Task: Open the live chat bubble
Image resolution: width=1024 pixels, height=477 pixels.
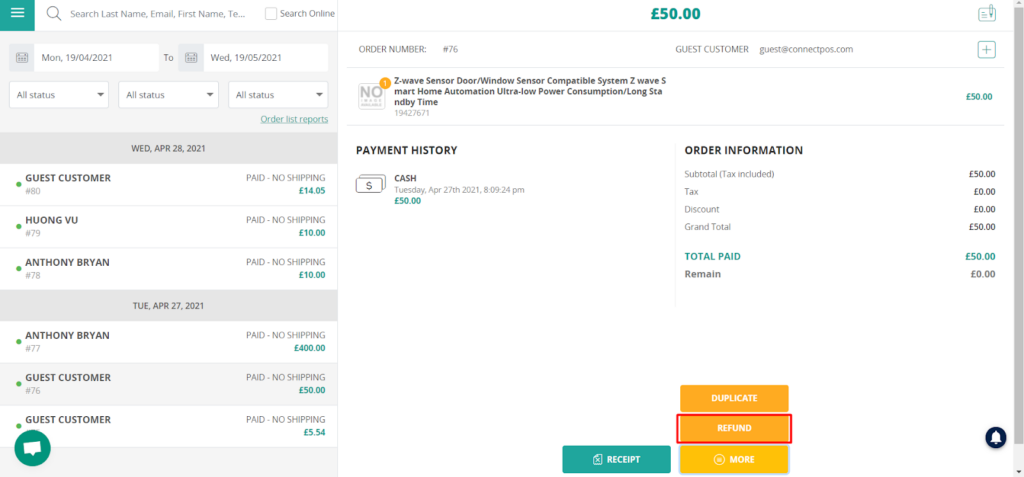Action: click(32, 449)
